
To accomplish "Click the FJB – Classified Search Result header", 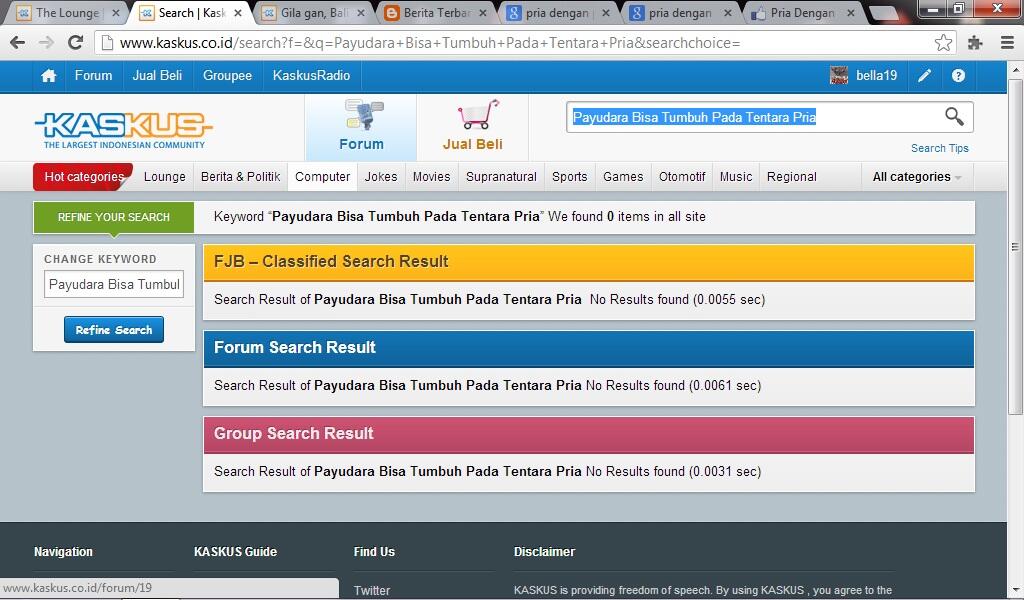I will click(x=588, y=262).
